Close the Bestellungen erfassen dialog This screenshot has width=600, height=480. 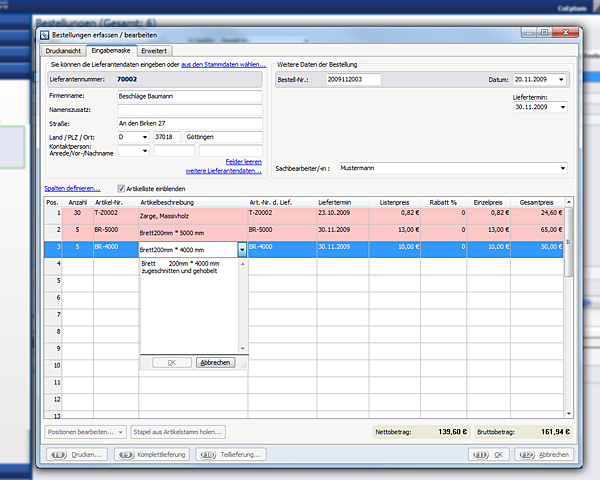click(x=566, y=33)
